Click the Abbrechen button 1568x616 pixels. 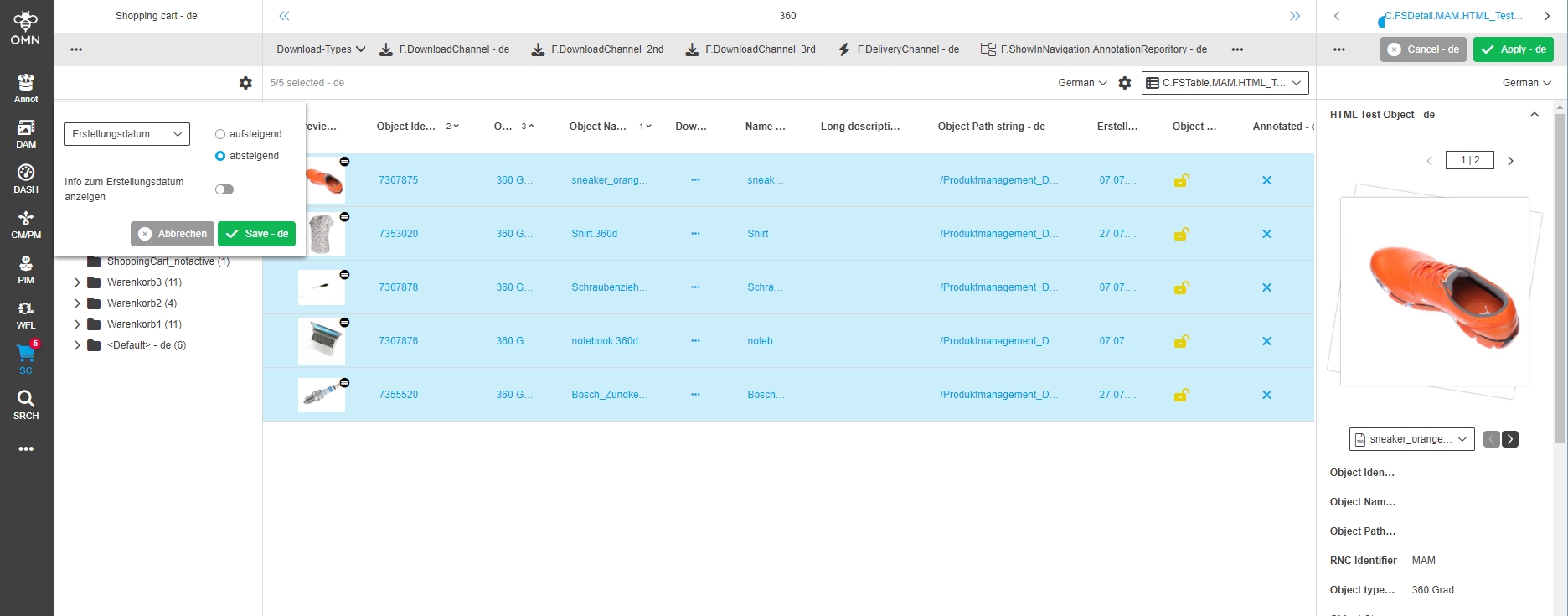173,234
